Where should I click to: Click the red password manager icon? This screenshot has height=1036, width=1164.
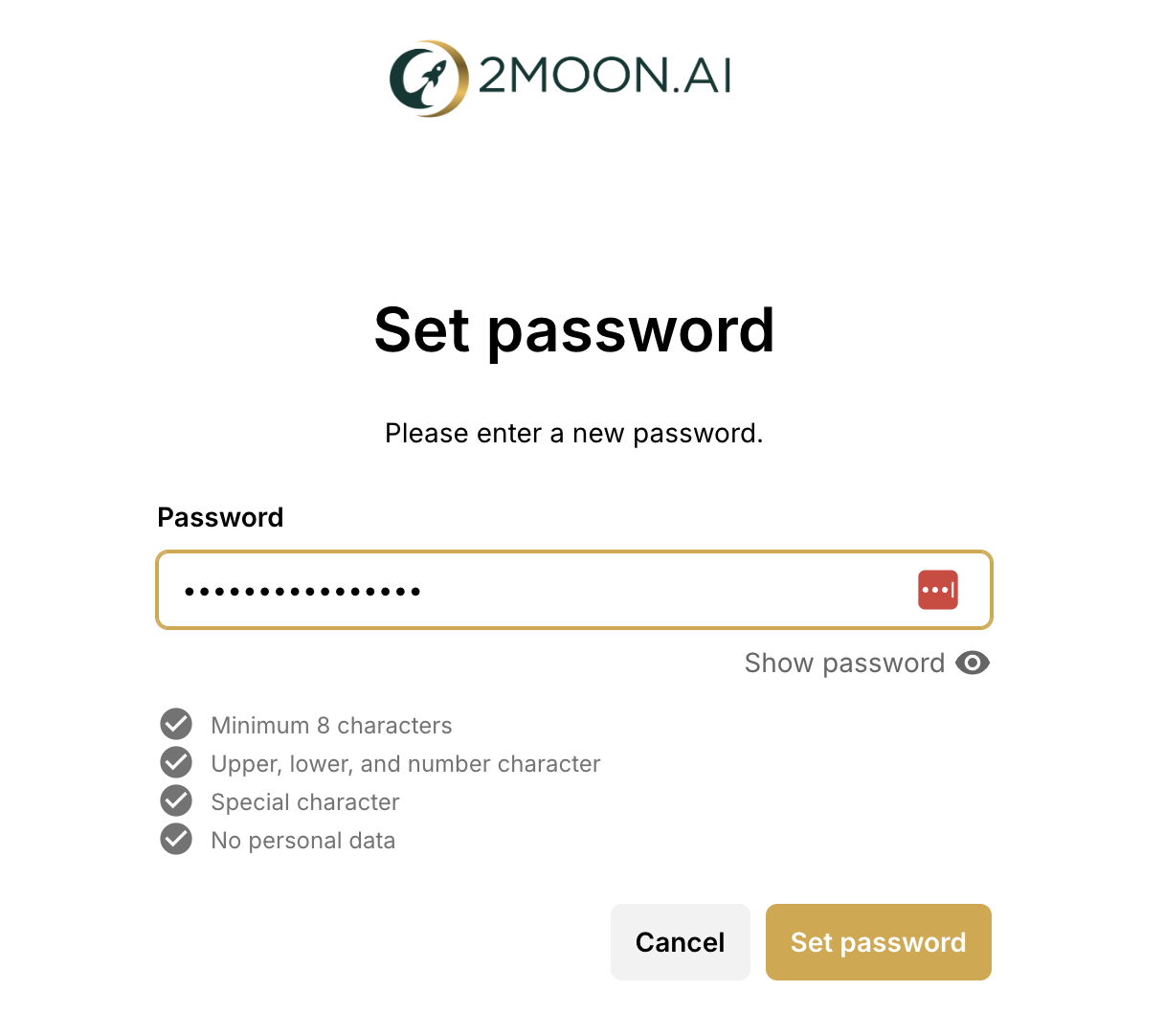point(937,590)
